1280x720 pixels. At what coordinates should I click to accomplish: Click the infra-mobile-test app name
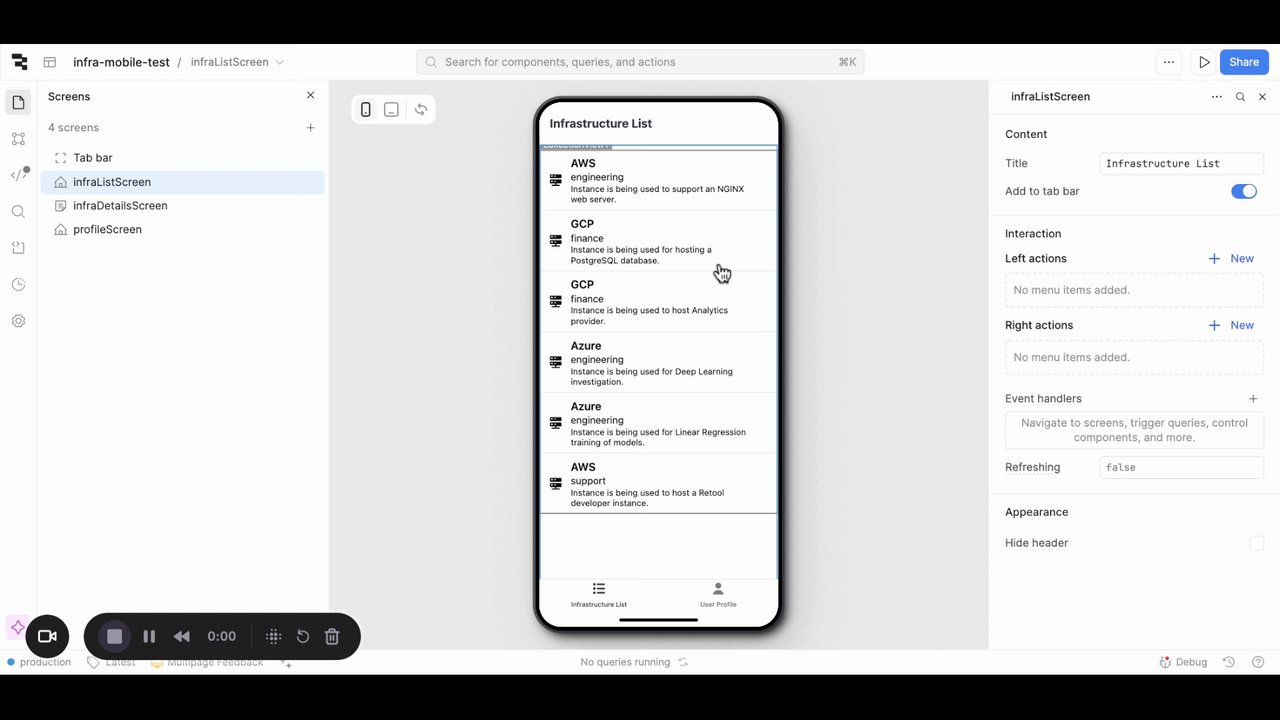[x=121, y=62]
